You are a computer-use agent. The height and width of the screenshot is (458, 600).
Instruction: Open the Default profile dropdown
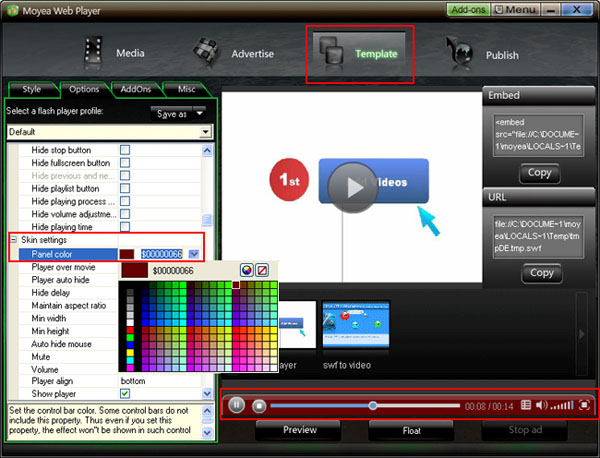click(x=205, y=132)
